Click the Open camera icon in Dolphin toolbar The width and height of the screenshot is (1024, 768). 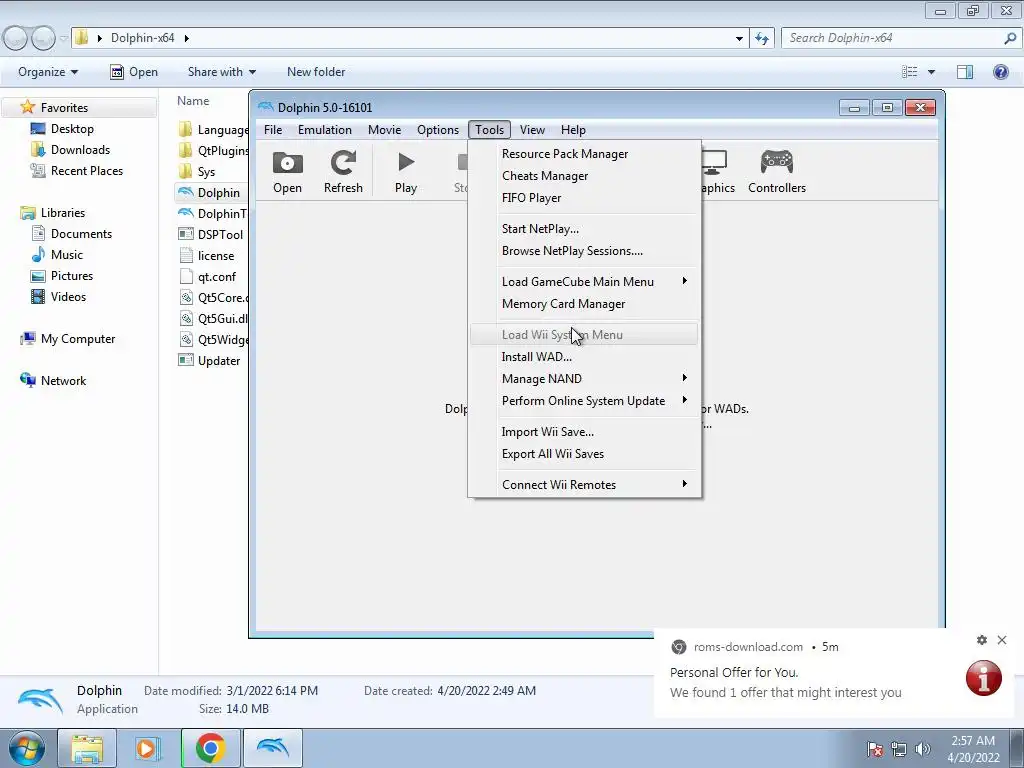(287, 163)
